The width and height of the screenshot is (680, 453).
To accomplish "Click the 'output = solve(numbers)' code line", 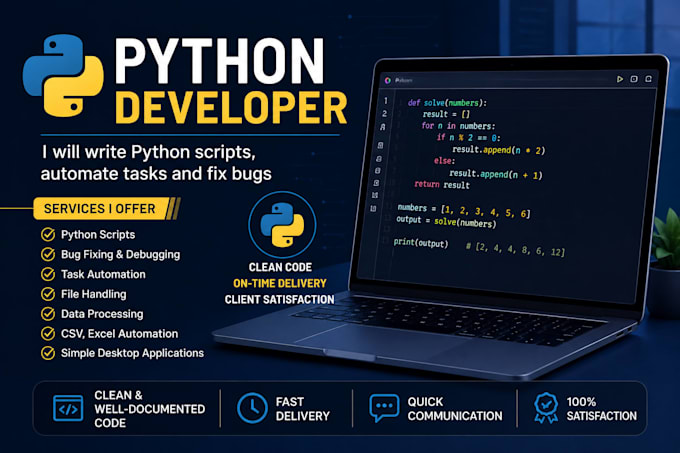I will point(446,222).
